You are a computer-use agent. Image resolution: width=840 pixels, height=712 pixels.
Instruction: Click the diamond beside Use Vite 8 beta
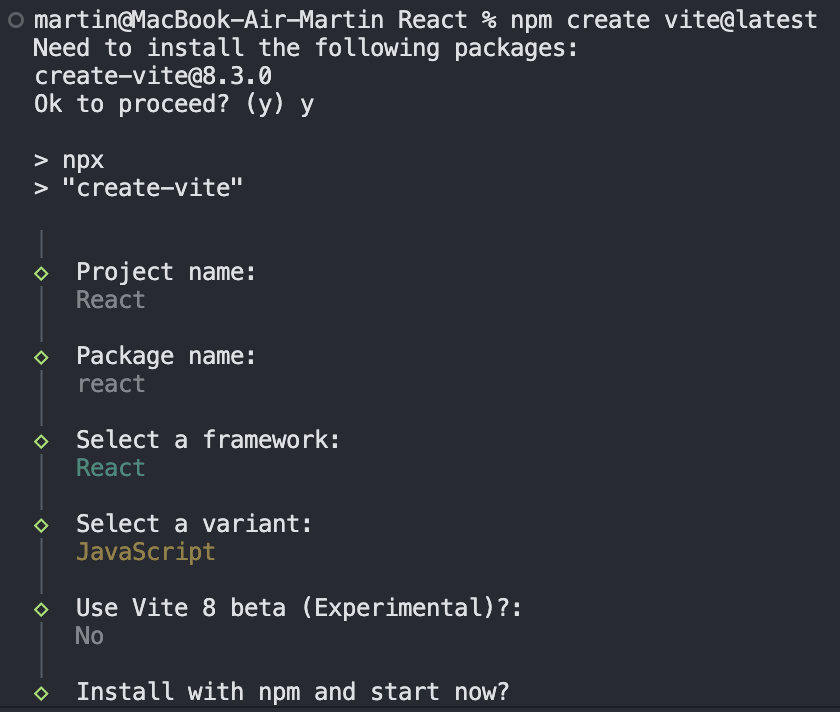(x=42, y=609)
